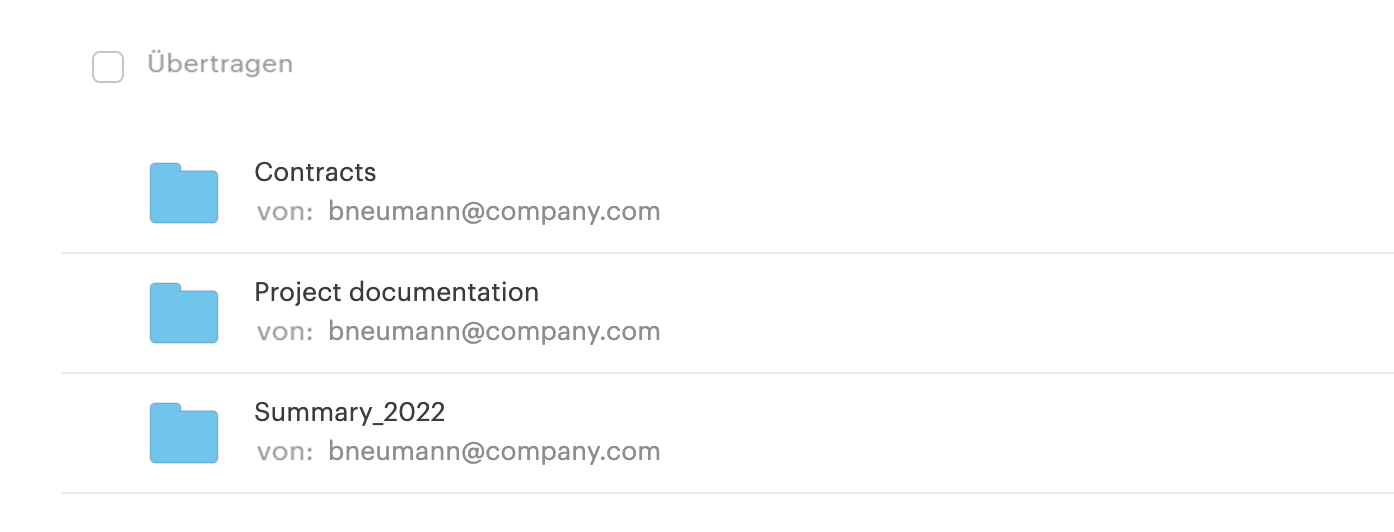Select the Project documentation folder icon

[x=184, y=313]
